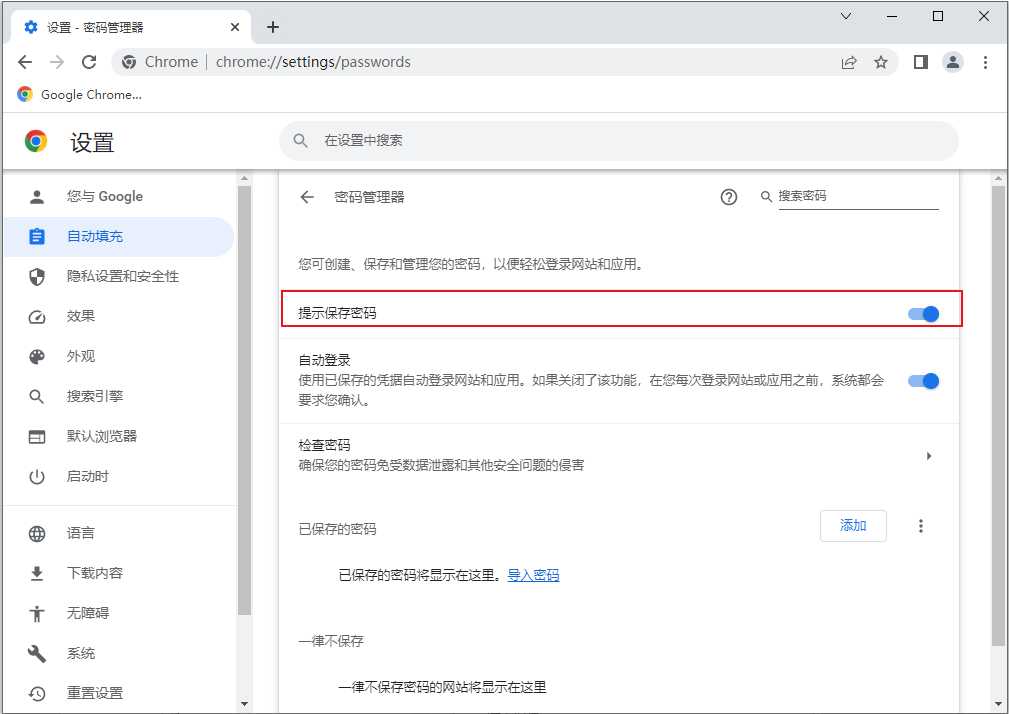Open password manager help question icon
This screenshot has width=1009, height=714.
728,197
